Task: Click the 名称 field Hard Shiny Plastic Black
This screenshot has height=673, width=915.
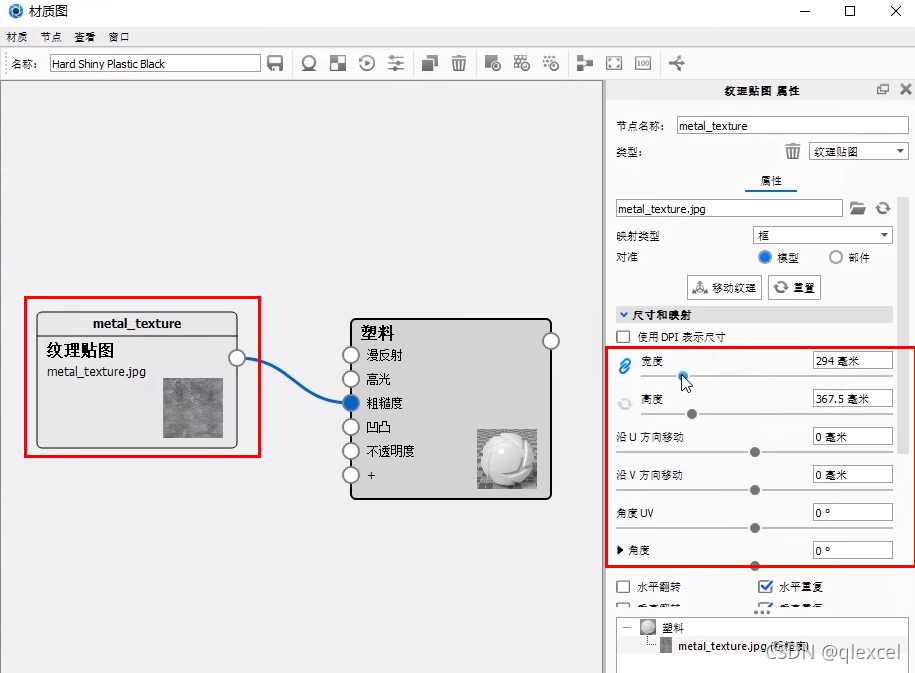Action: [x=155, y=63]
